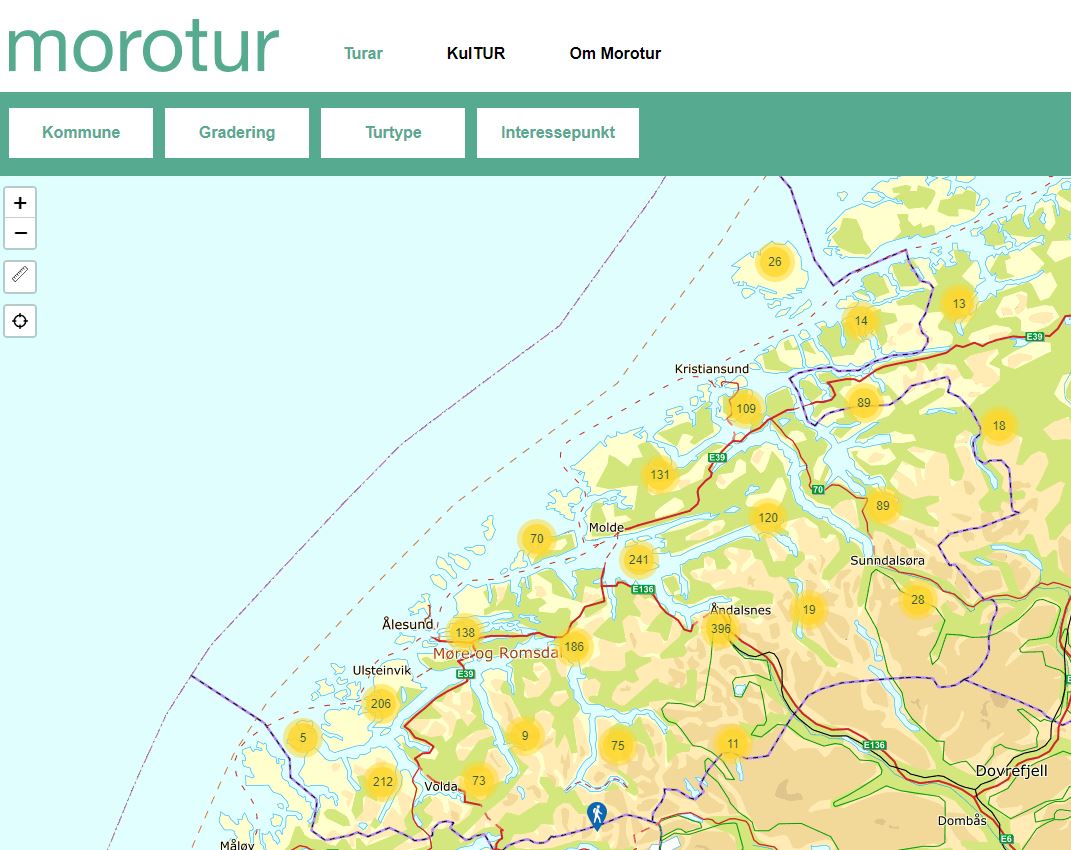Expand the Interessepunkt filter

(558, 133)
